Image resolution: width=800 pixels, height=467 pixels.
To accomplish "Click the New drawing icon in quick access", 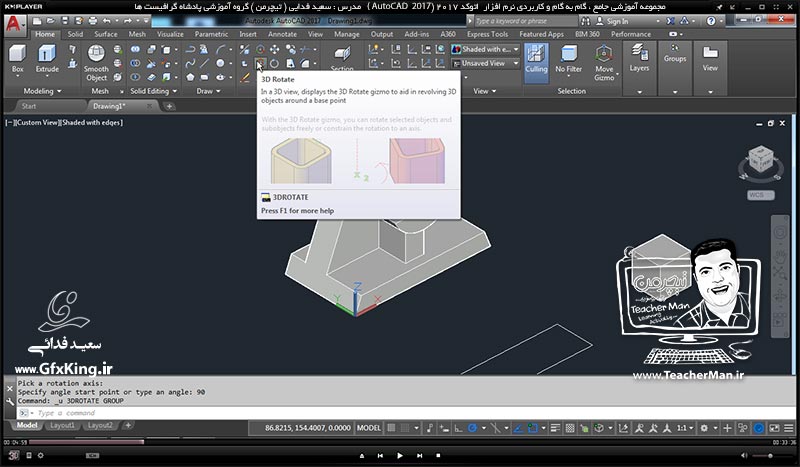I will pos(37,21).
